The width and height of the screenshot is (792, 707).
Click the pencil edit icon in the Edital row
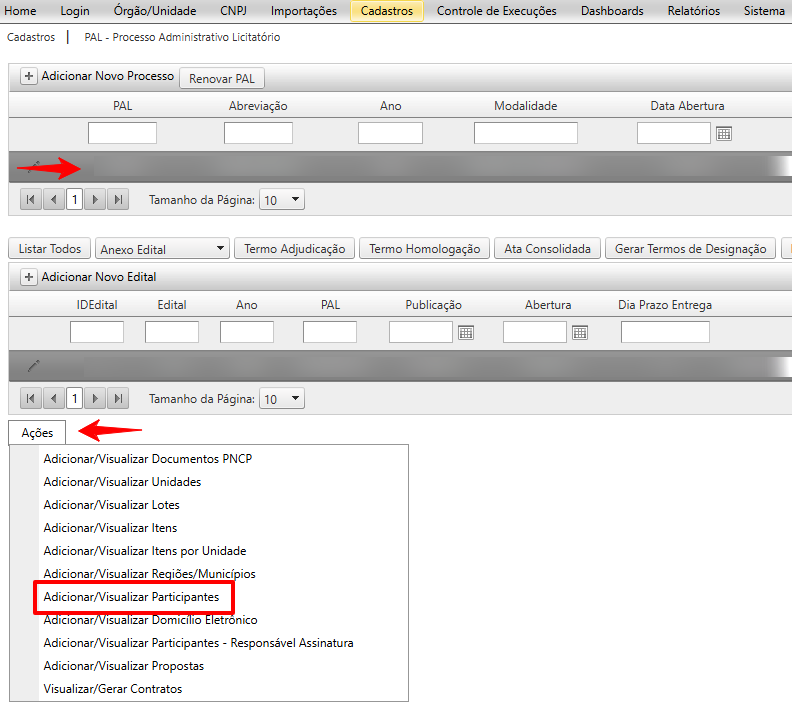click(x=34, y=366)
